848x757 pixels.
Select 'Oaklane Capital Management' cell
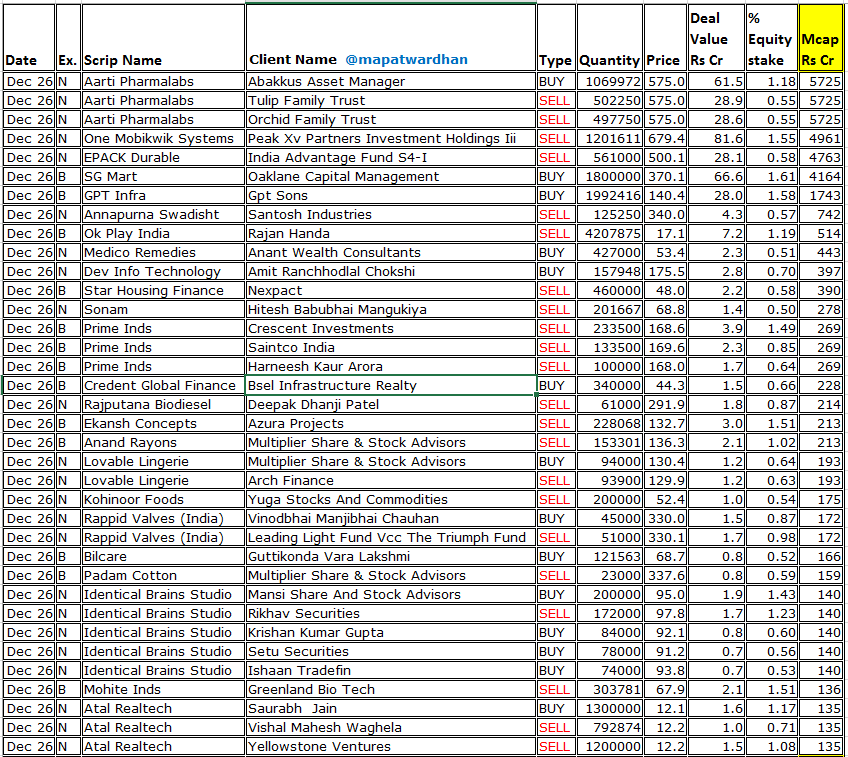(391, 176)
